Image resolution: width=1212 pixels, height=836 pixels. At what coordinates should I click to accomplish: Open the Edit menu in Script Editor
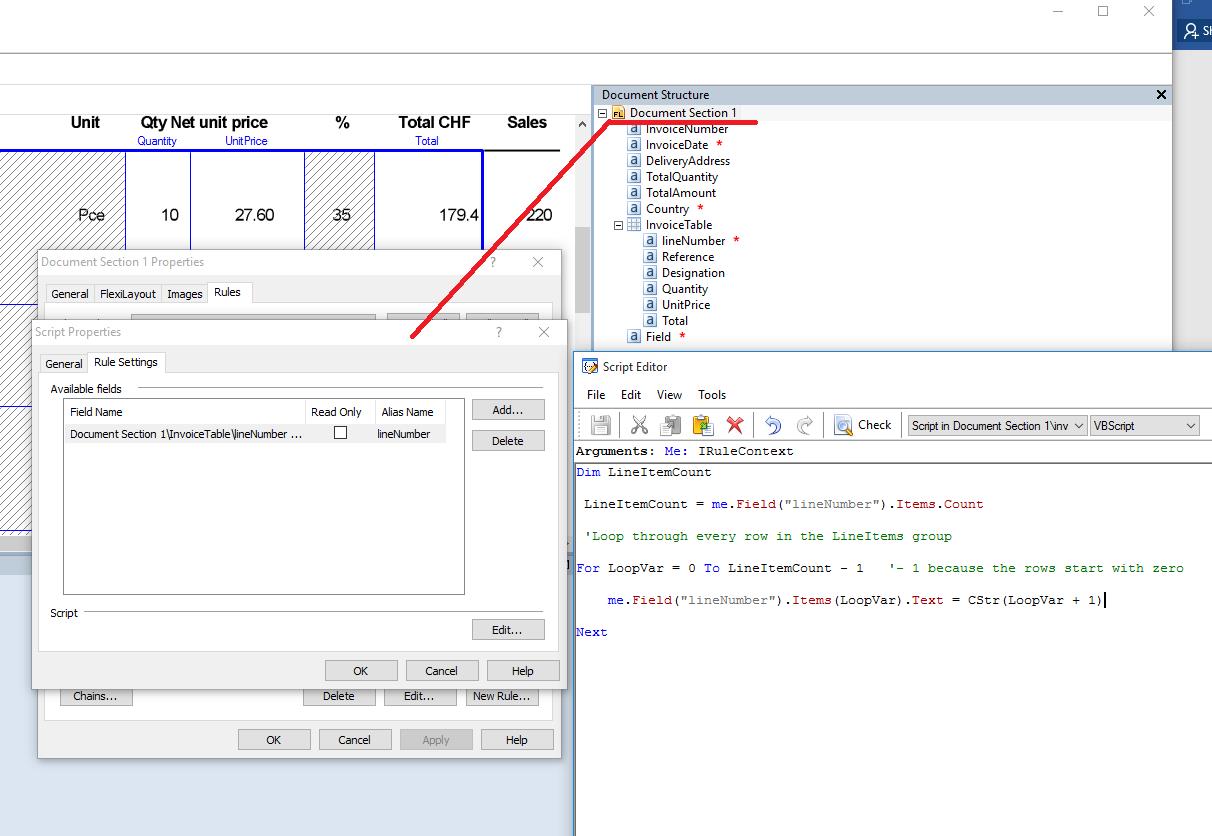tap(631, 395)
